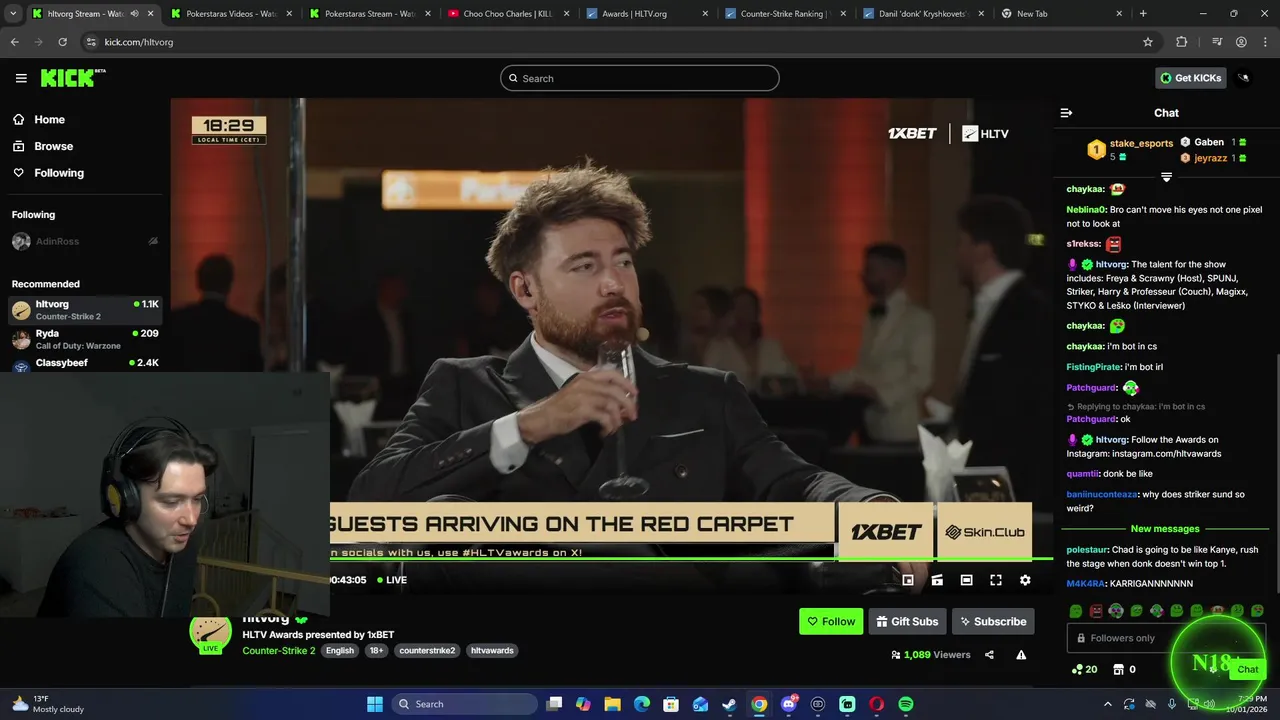The width and height of the screenshot is (1280, 720).
Task: Go to Home in Kick sidebar
Action: [38, 119]
